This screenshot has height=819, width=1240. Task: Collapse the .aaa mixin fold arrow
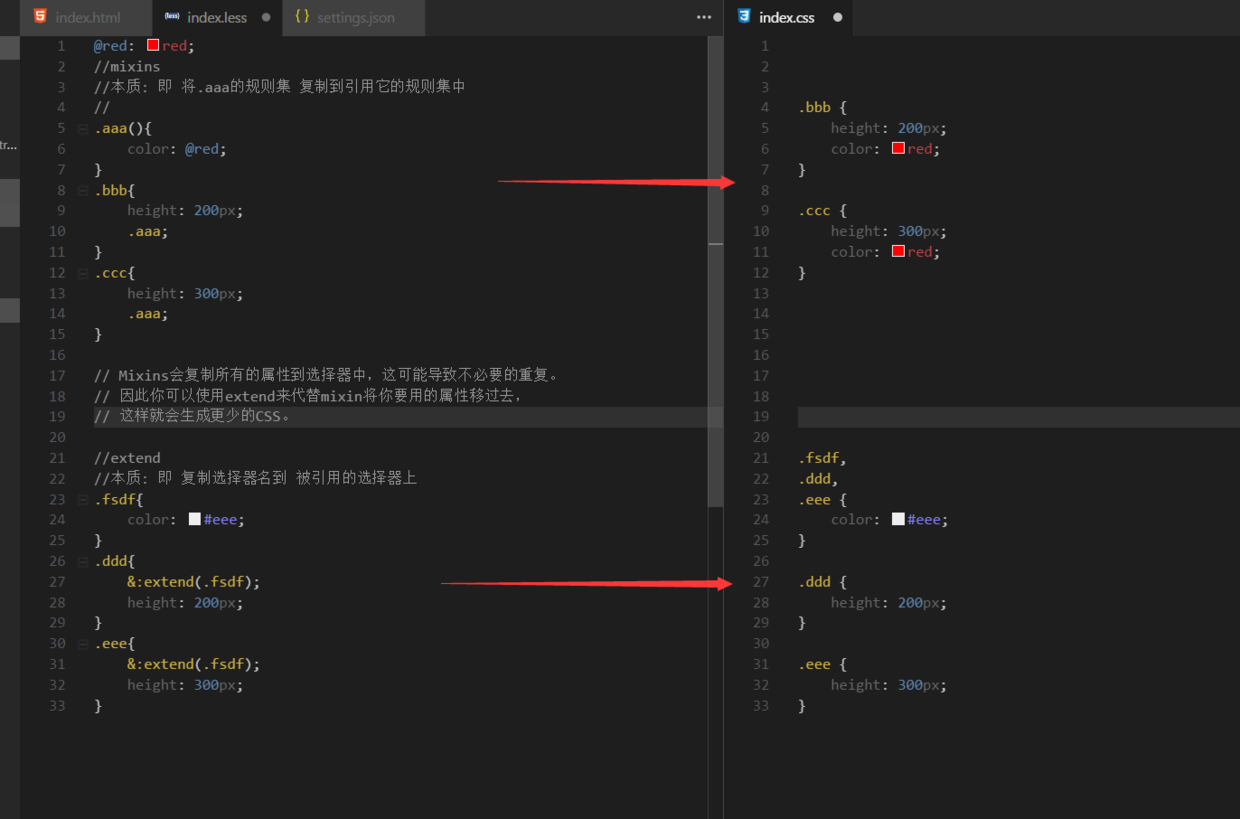pos(83,128)
